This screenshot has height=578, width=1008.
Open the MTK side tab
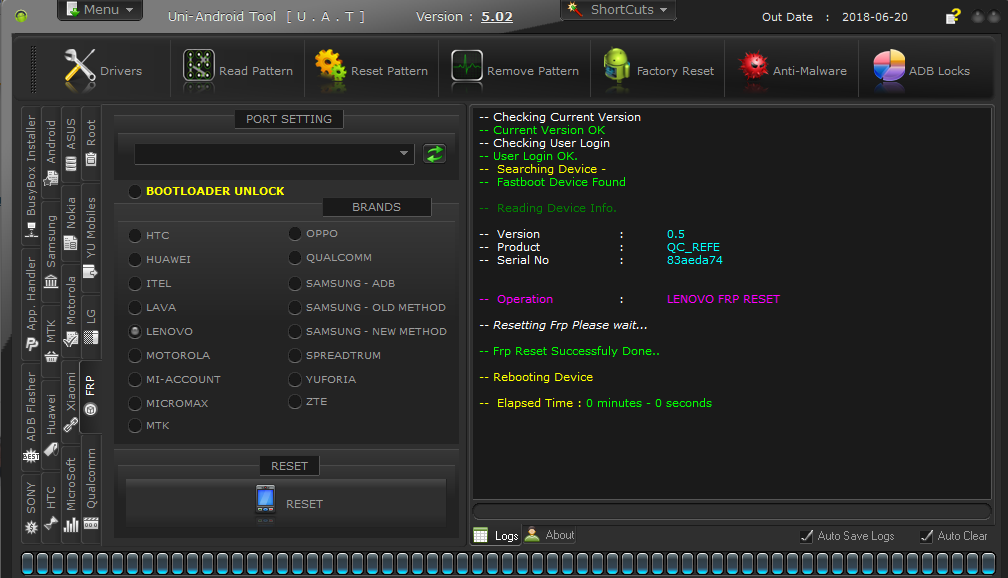pyautogui.click(x=51, y=341)
